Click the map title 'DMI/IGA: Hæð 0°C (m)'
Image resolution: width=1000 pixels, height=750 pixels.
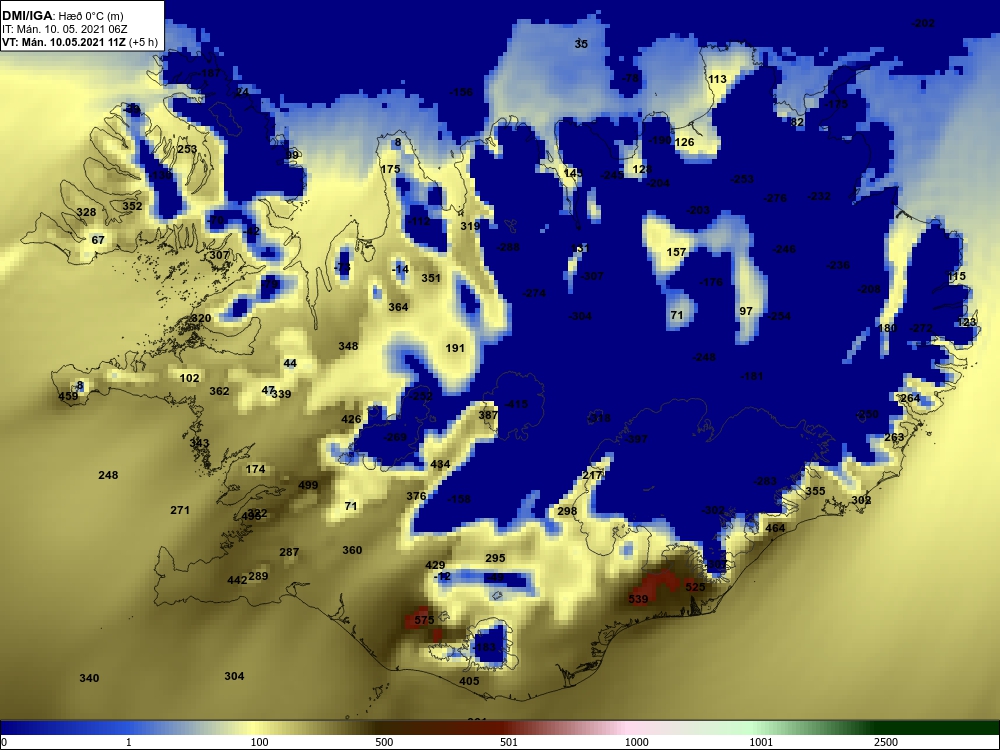click(x=62, y=16)
